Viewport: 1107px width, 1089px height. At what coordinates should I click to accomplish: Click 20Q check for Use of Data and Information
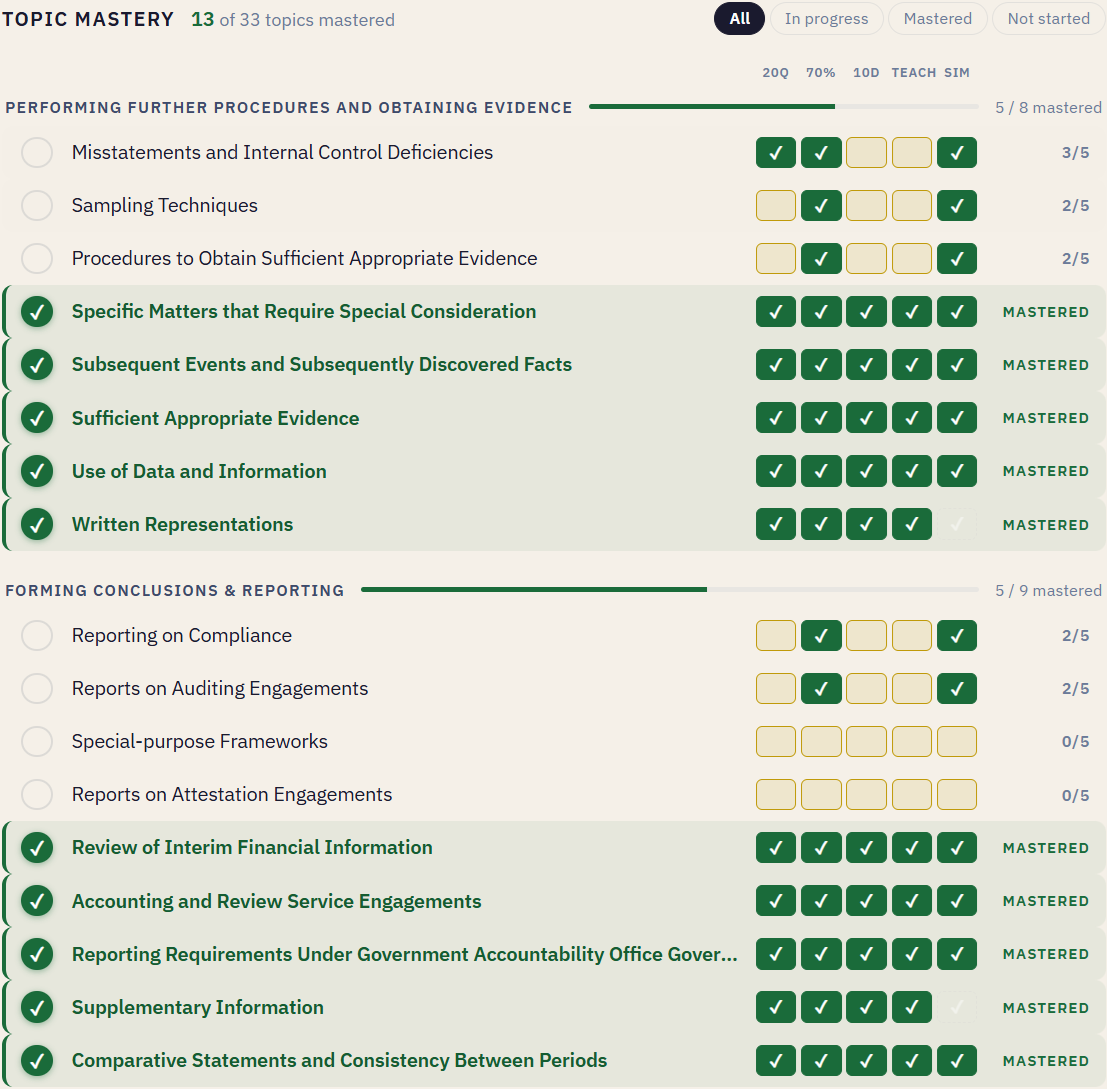pyautogui.click(x=776, y=471)
